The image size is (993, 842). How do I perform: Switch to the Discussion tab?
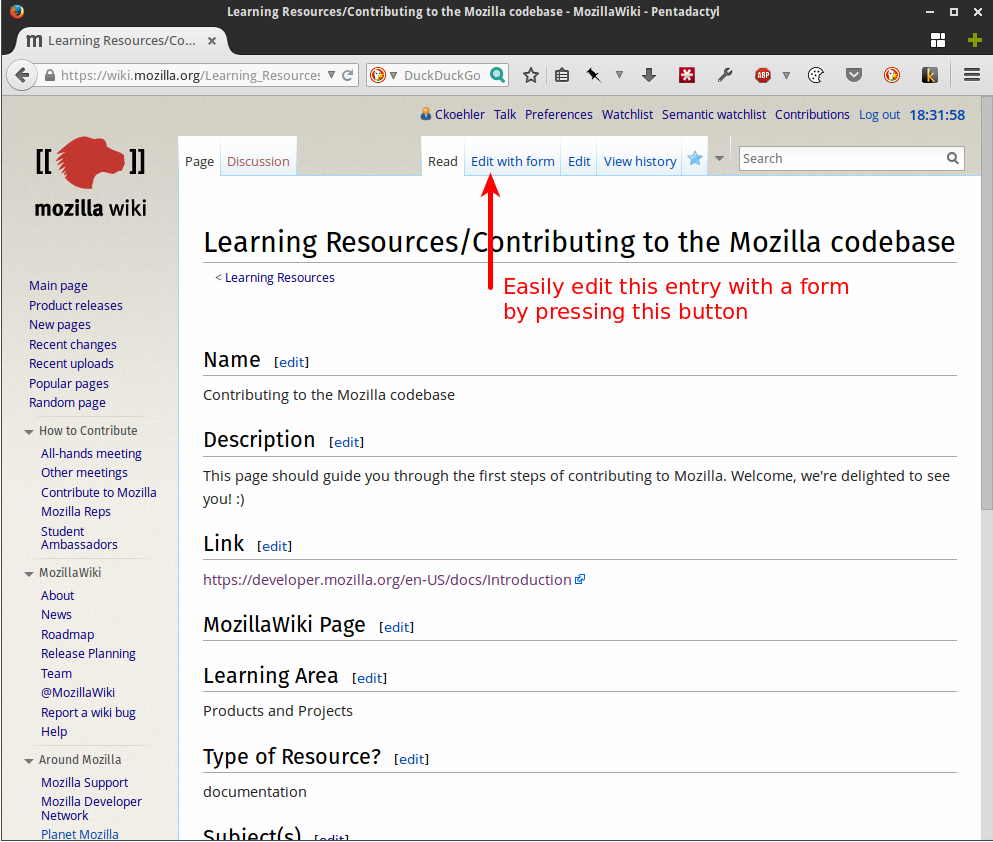click(x=258, y=161)
